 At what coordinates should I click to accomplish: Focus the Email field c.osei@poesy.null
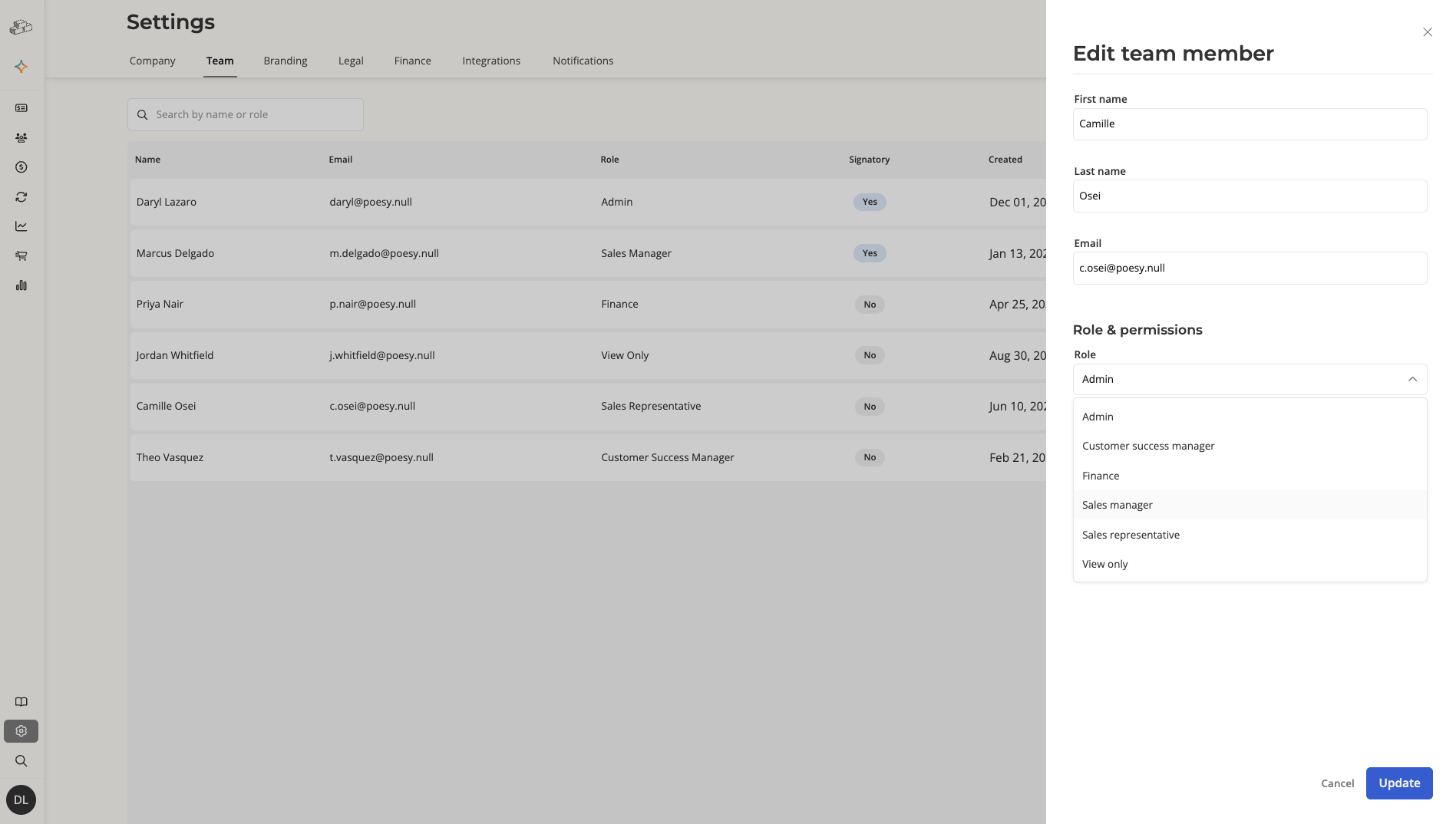[1250, 268]
